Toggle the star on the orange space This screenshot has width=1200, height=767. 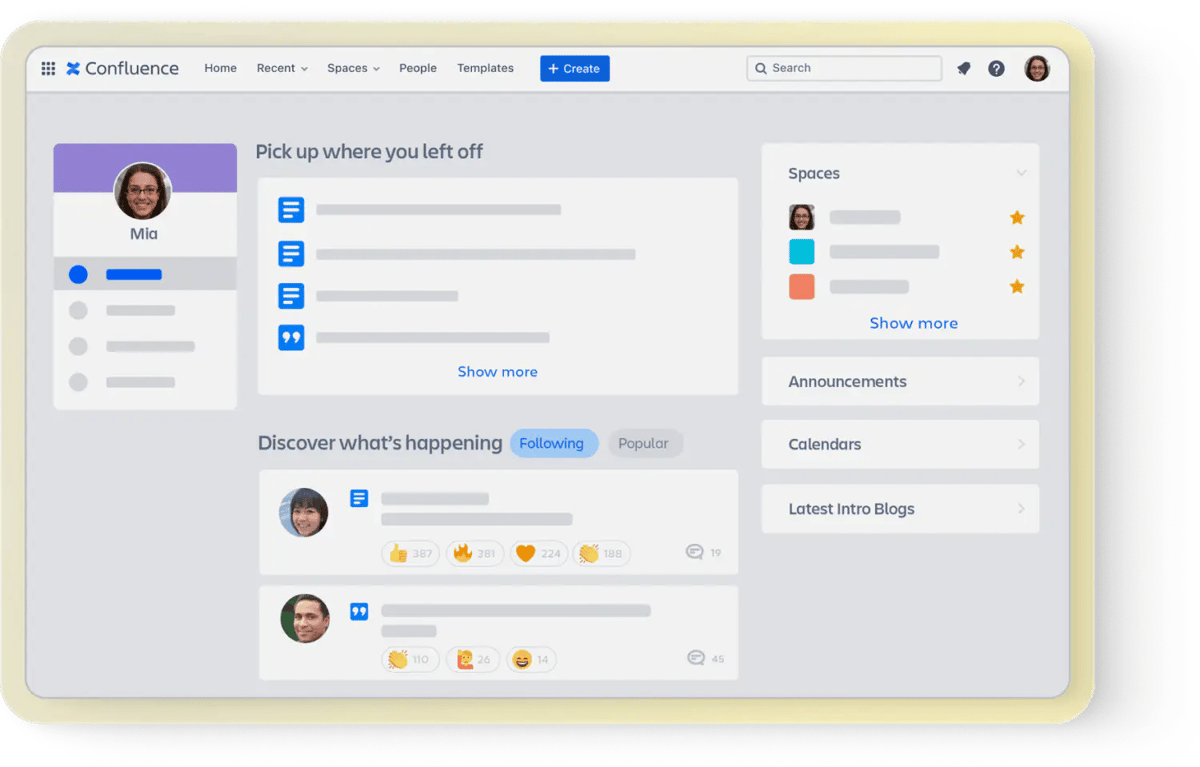1017,287
